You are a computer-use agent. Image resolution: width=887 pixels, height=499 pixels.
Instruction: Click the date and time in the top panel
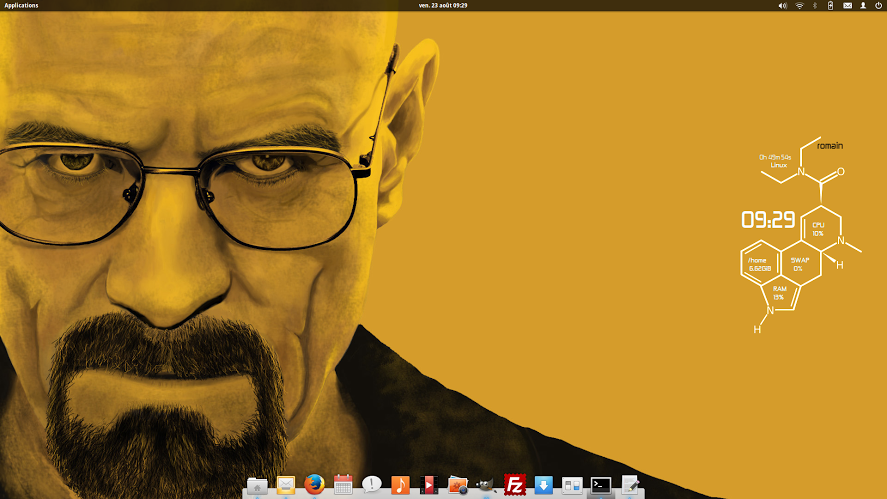[443, 5]
